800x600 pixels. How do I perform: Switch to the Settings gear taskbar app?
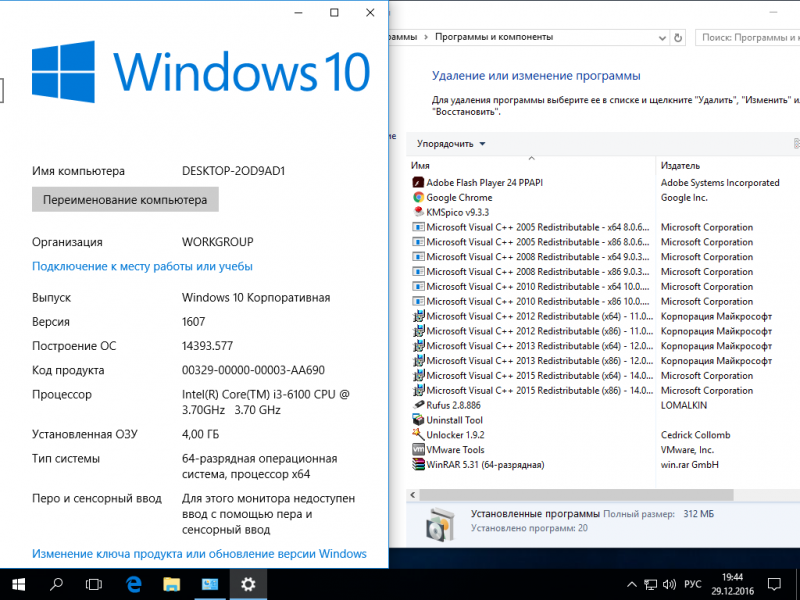(248, 584)
